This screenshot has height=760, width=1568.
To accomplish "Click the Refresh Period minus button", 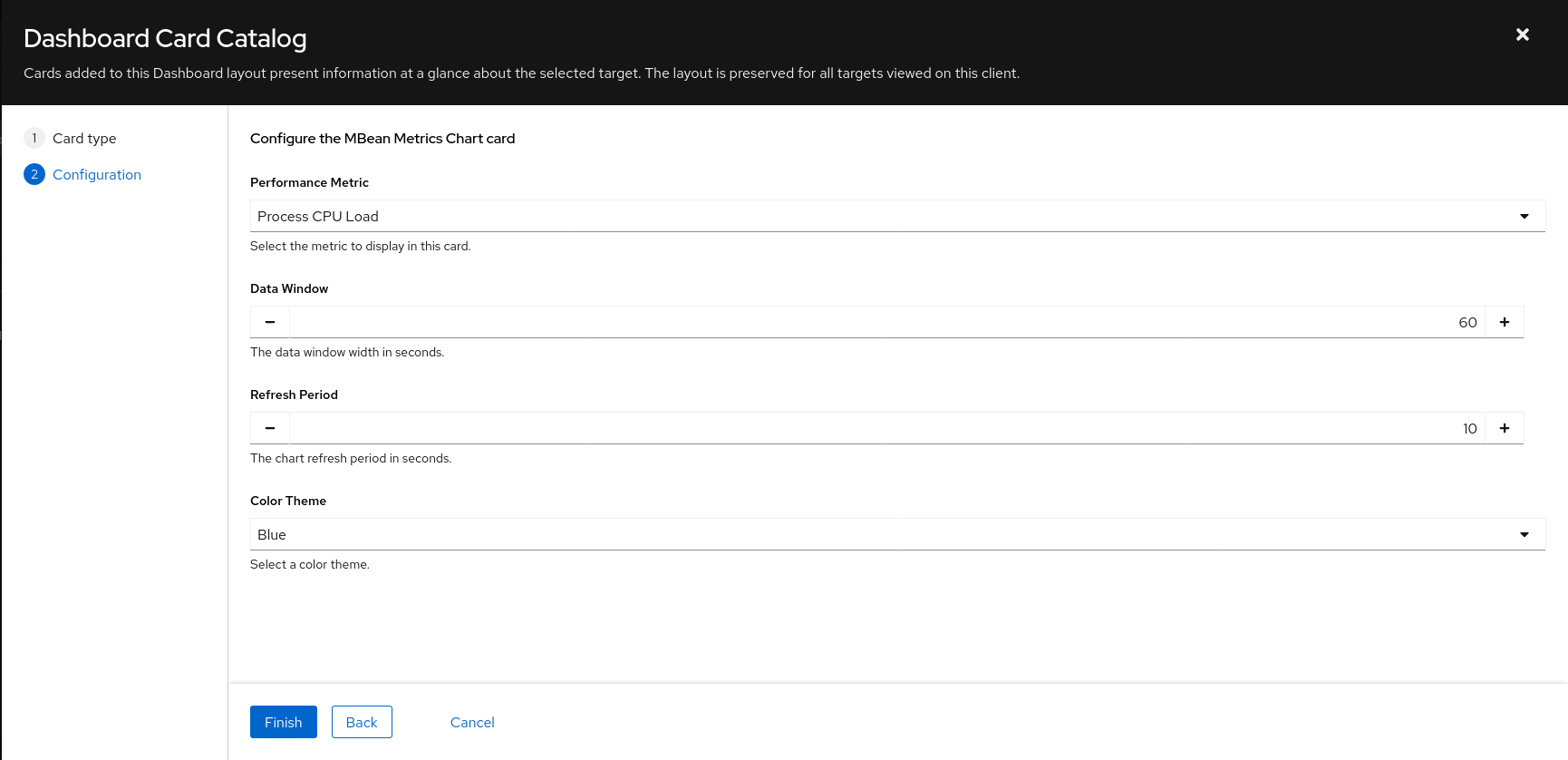I will (x=270, y=428).
